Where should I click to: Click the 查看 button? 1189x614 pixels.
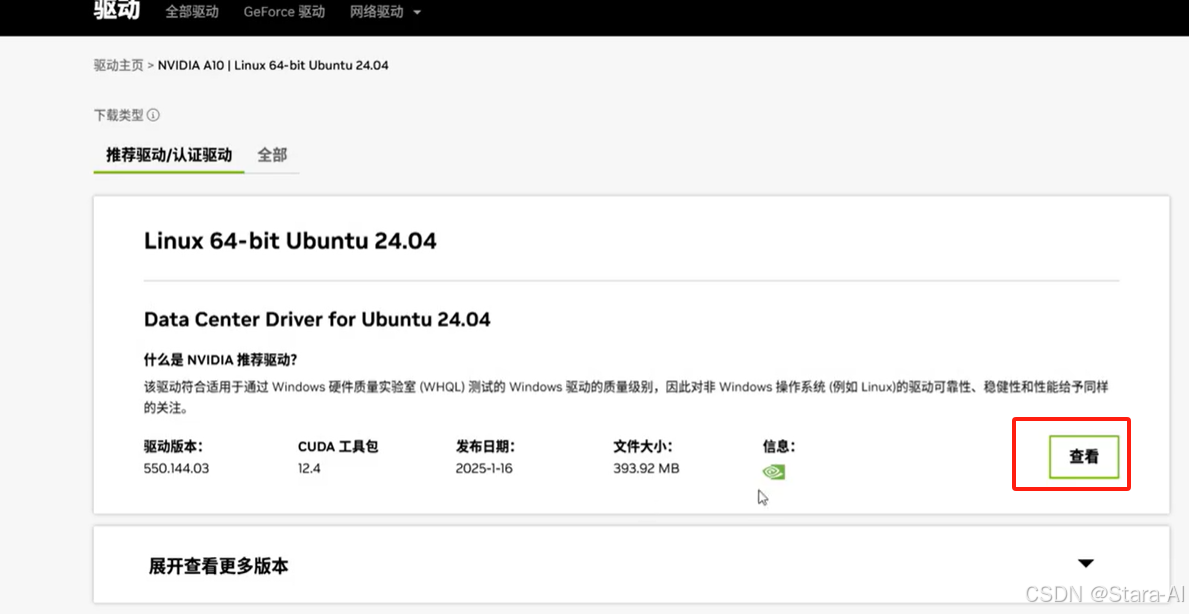point(1084,457)
